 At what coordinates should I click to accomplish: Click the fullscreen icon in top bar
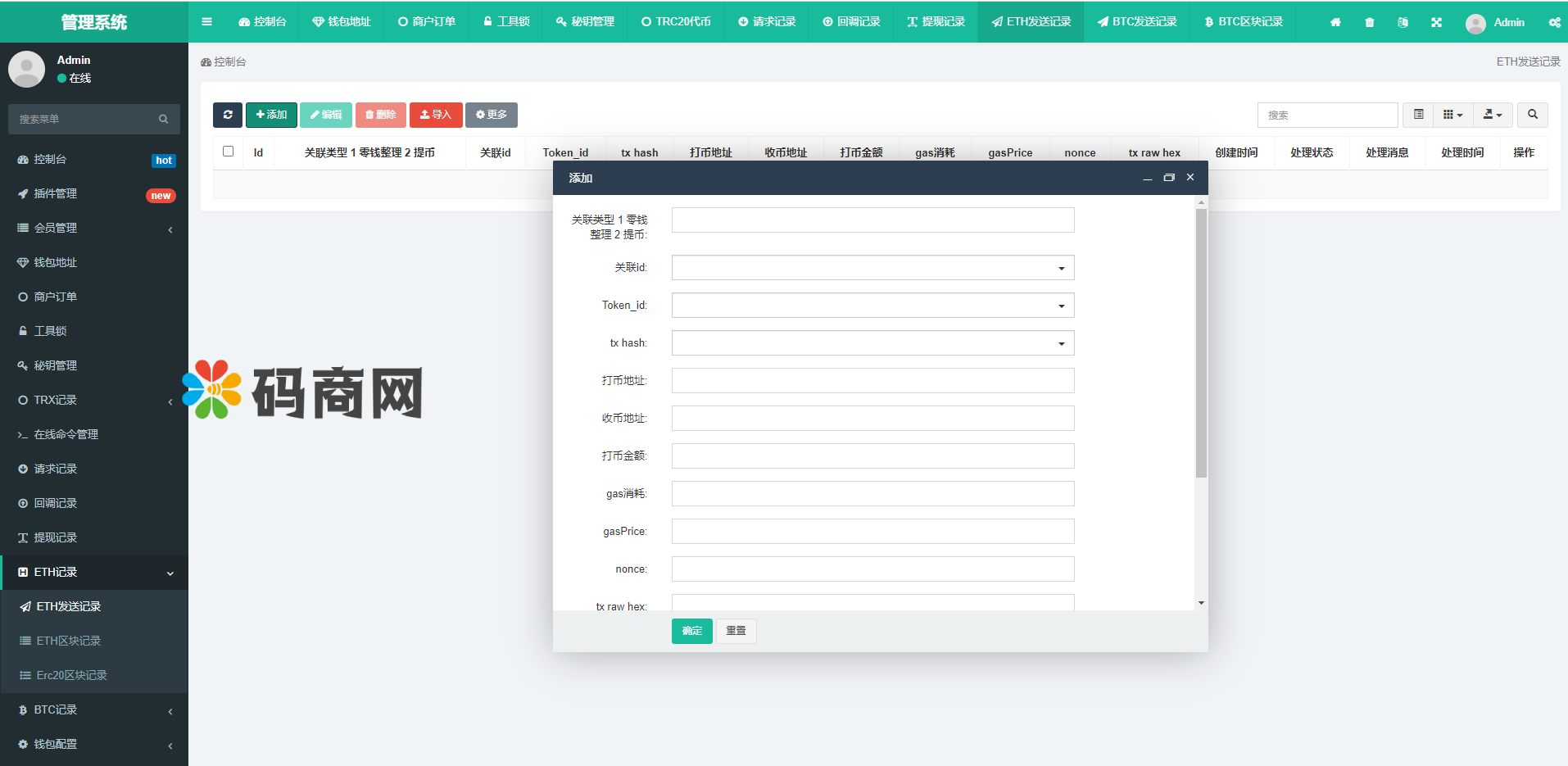coord(1436,22)
